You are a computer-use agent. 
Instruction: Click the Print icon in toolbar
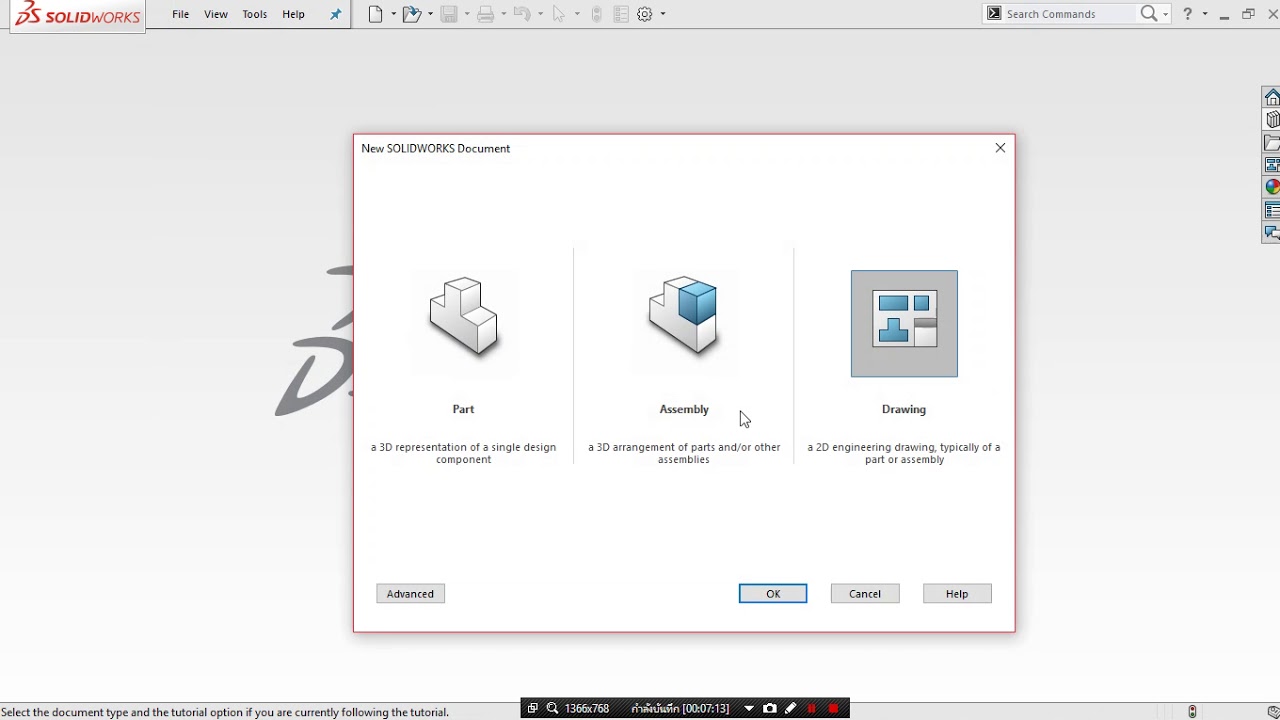click(486, 14)
